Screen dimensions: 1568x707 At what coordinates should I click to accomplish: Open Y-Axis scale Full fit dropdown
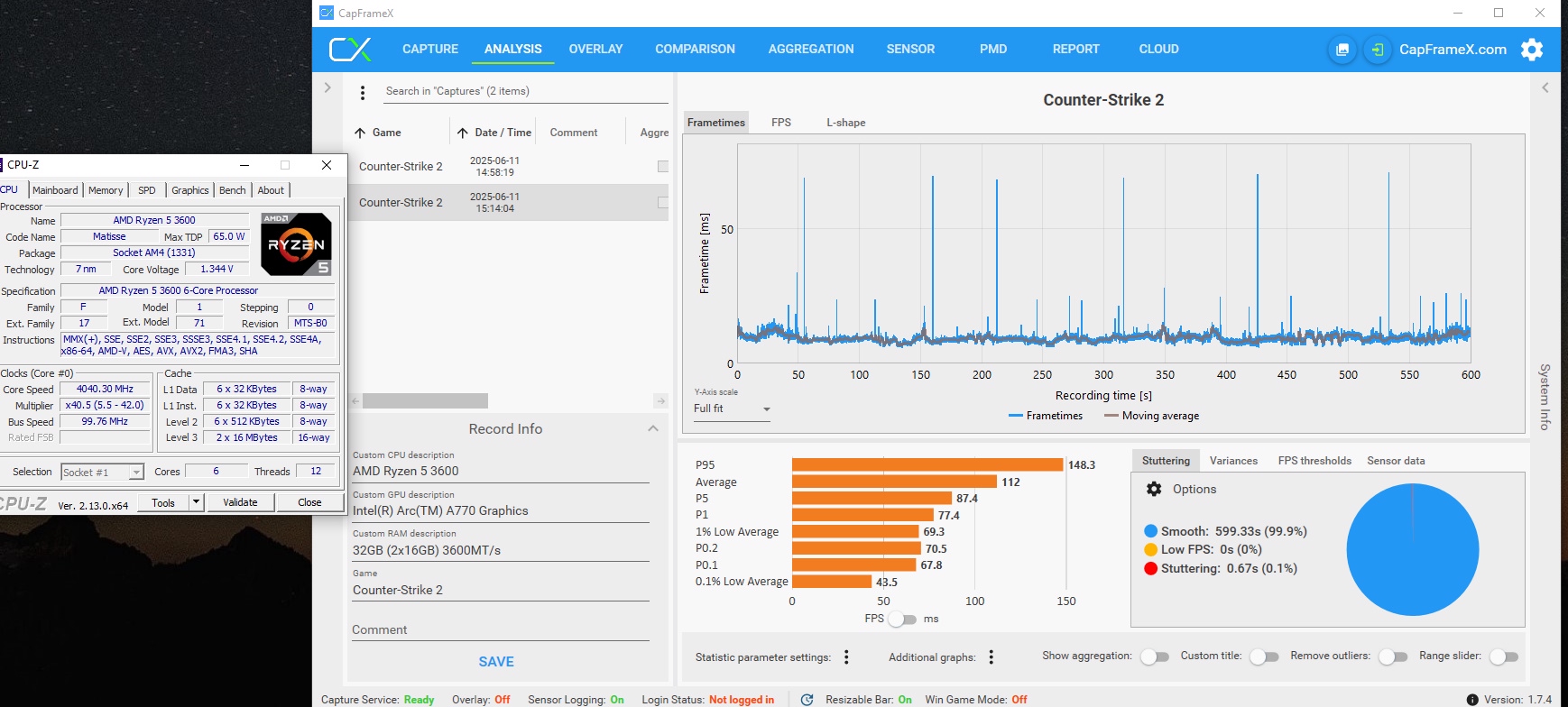coord(732,409)
